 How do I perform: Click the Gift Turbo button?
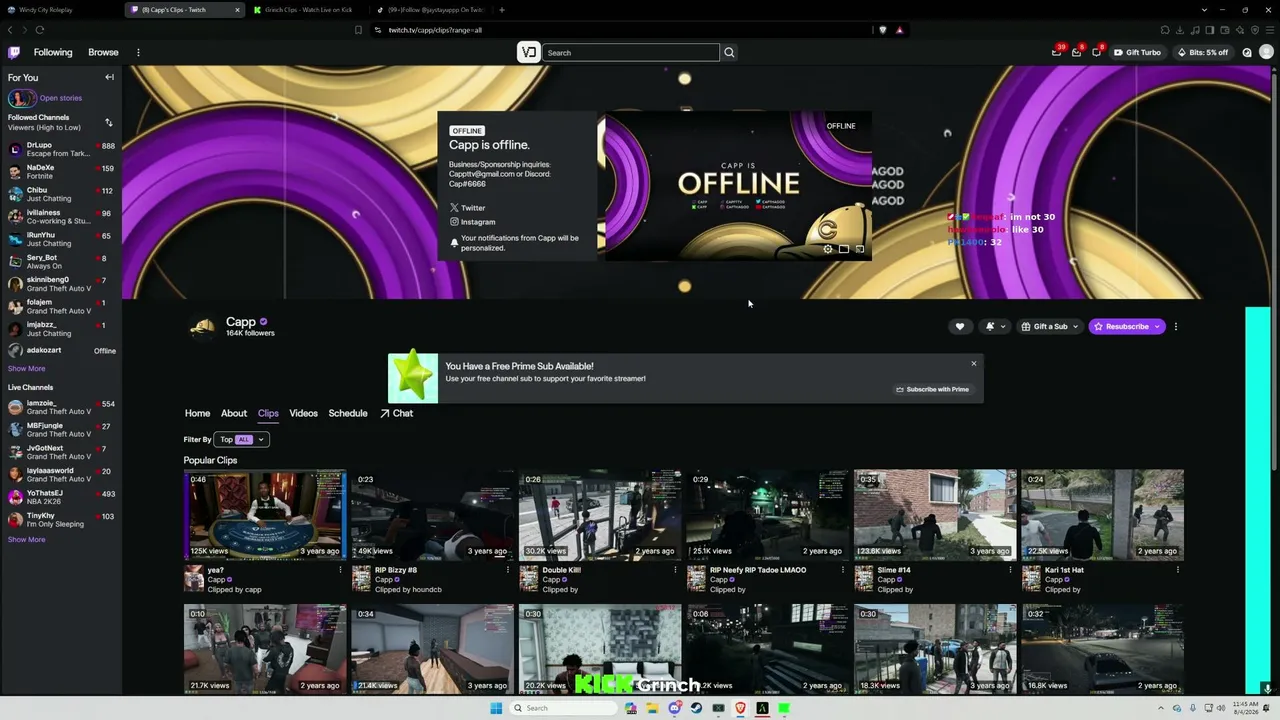(x=1138, y=52)
